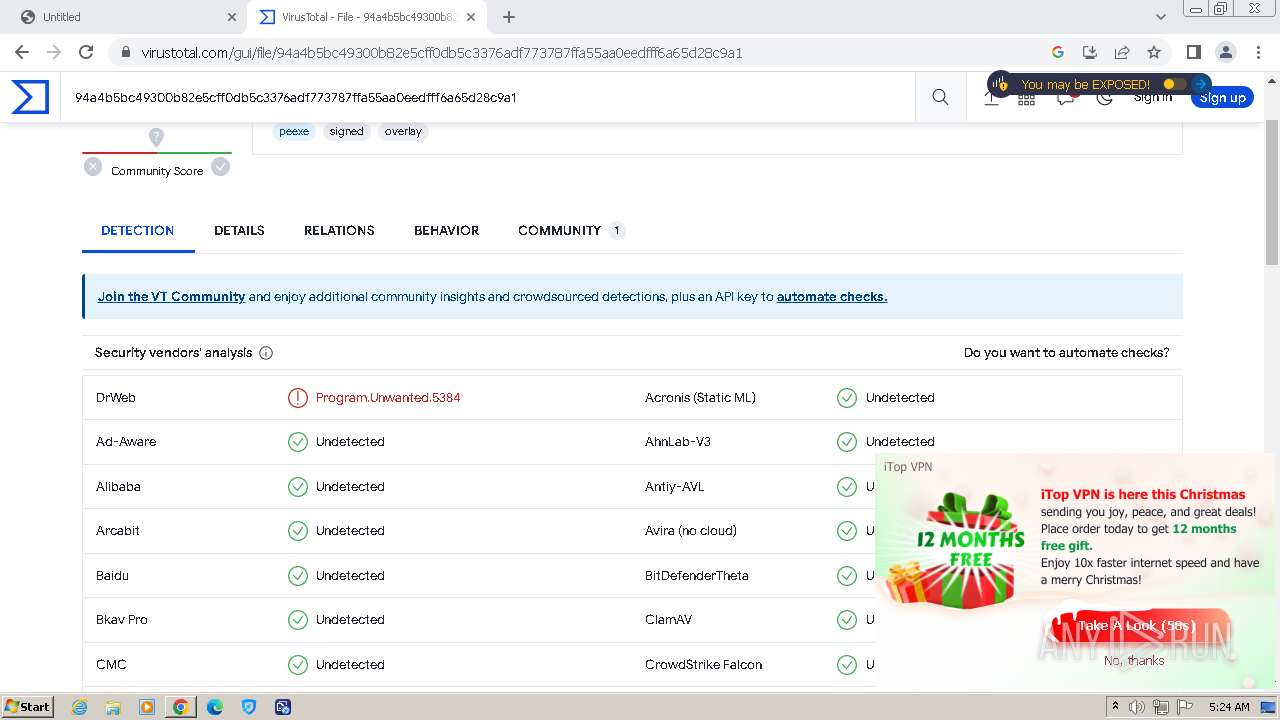Click the signed tag

tap(347, 131)
